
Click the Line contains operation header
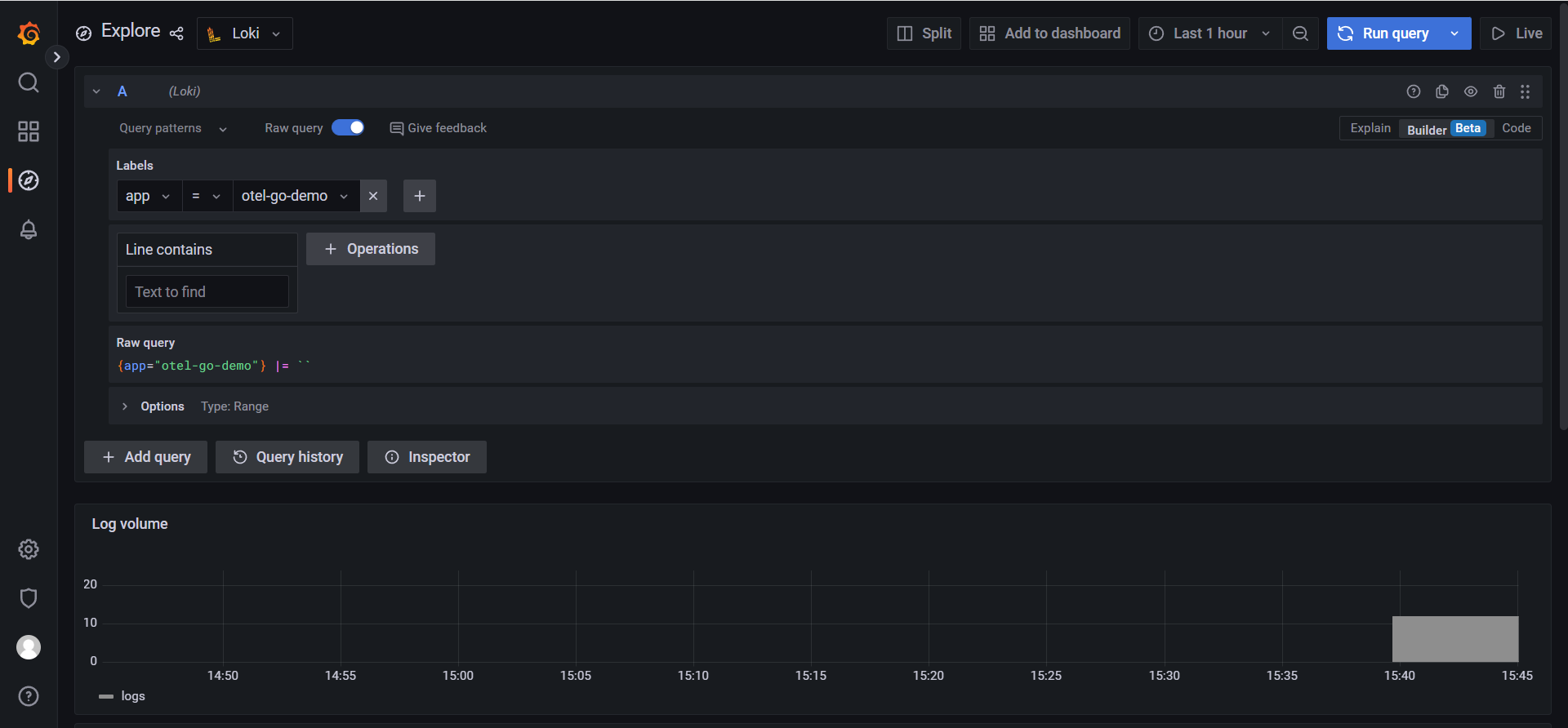(x=207, y=250)
